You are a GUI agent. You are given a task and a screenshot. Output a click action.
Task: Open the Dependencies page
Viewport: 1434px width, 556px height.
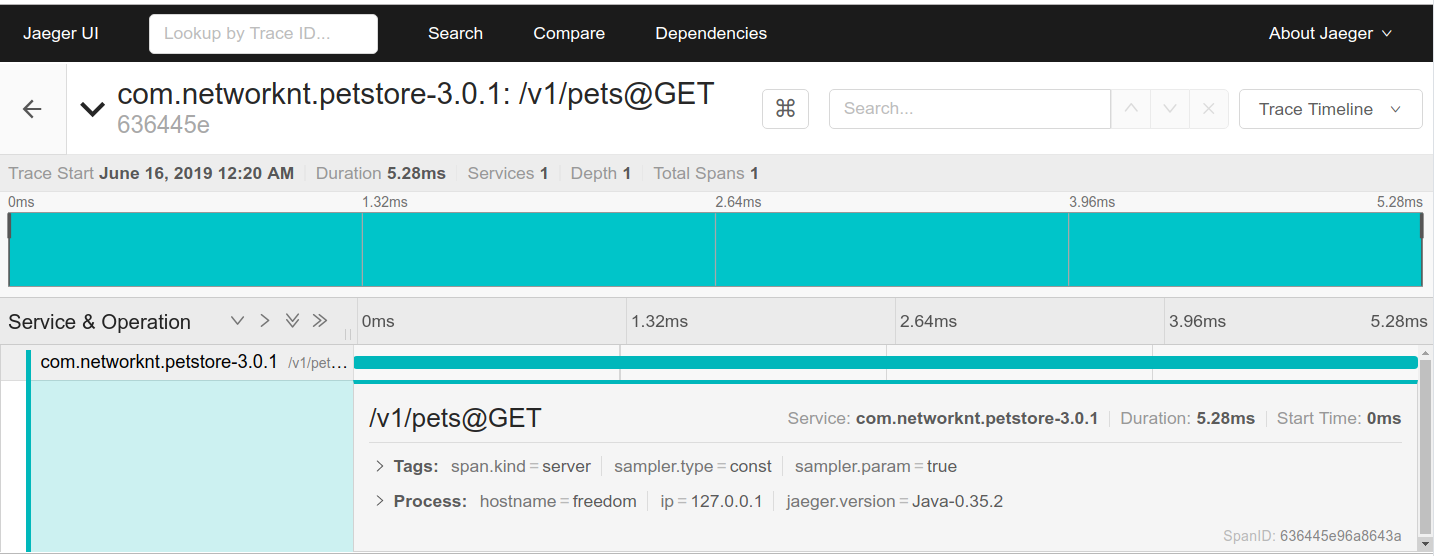[x=711, y=33]
